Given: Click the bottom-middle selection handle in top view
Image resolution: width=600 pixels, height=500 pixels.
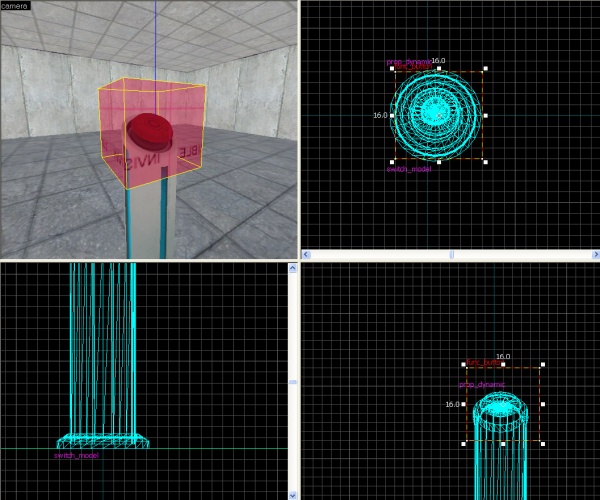Looking at the screenshot, I should click(439, 162).
